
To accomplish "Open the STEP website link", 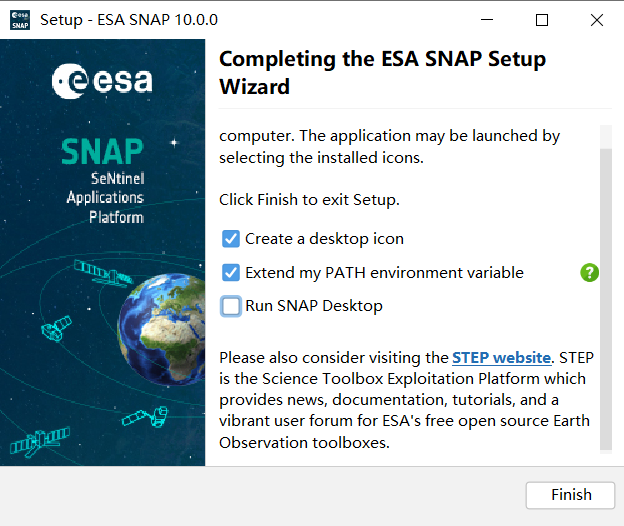I will tap(501, 358).
